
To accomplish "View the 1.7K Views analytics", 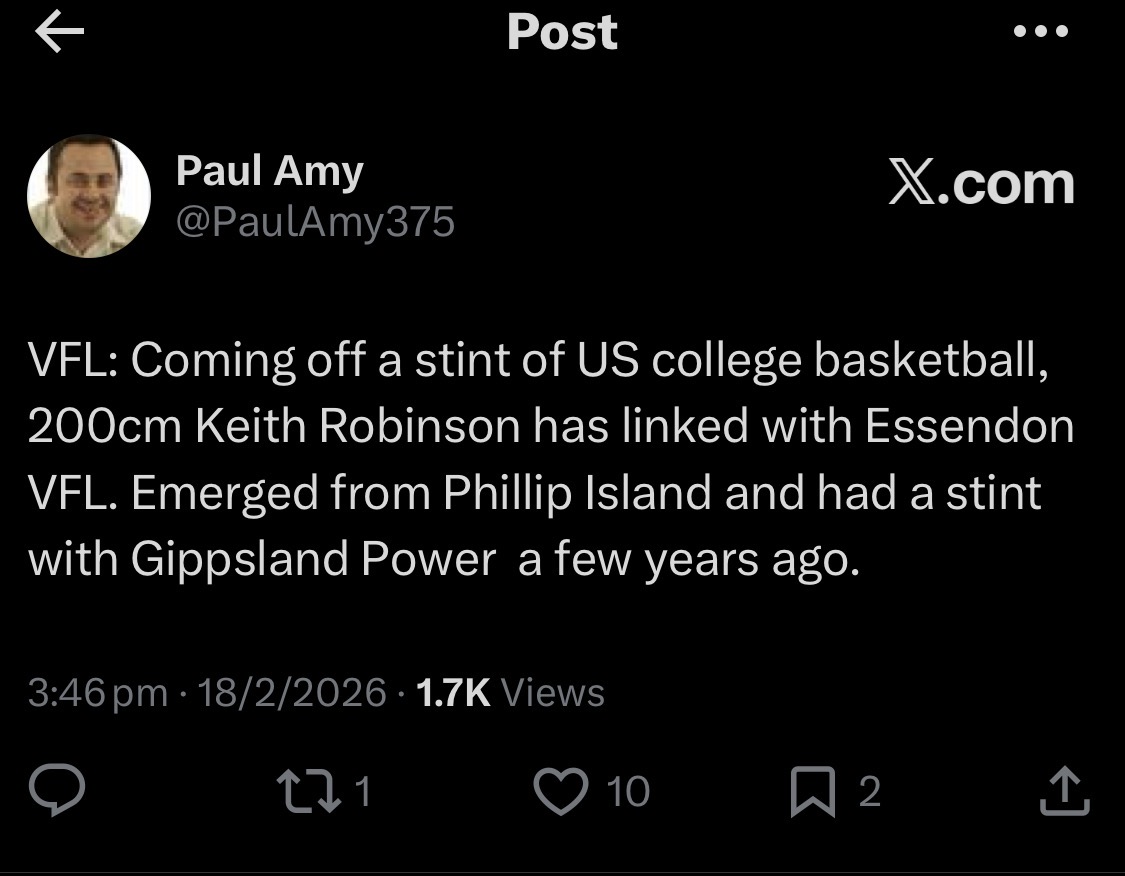I will point(509,692).
